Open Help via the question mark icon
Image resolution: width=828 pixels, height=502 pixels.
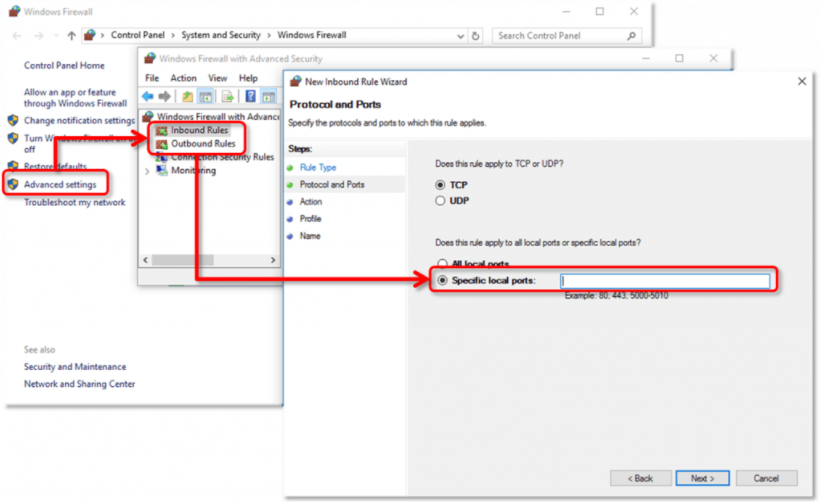(x=250, y=96)
